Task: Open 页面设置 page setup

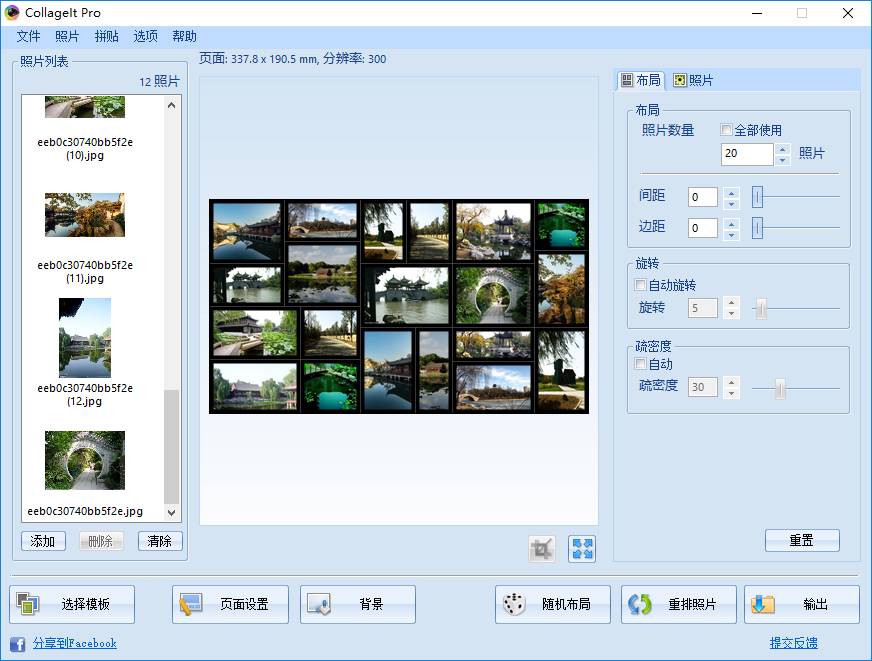Action: (230, 604)
